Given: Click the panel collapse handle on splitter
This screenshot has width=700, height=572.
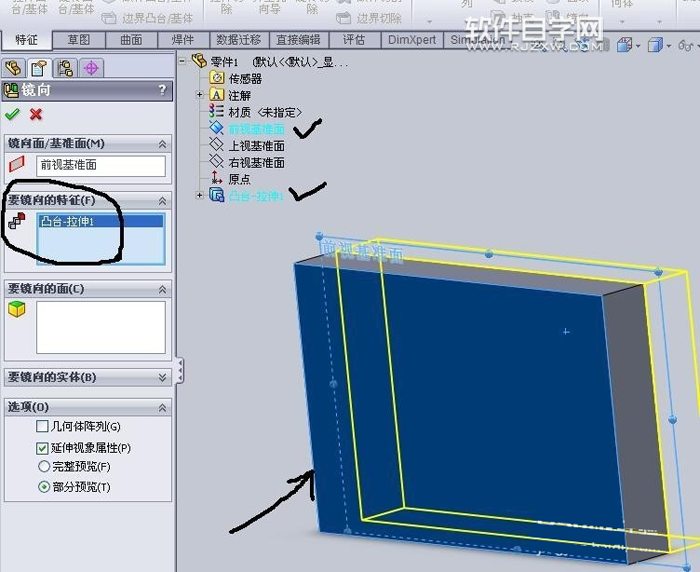Looking at the screenshot, I should 180,371.
